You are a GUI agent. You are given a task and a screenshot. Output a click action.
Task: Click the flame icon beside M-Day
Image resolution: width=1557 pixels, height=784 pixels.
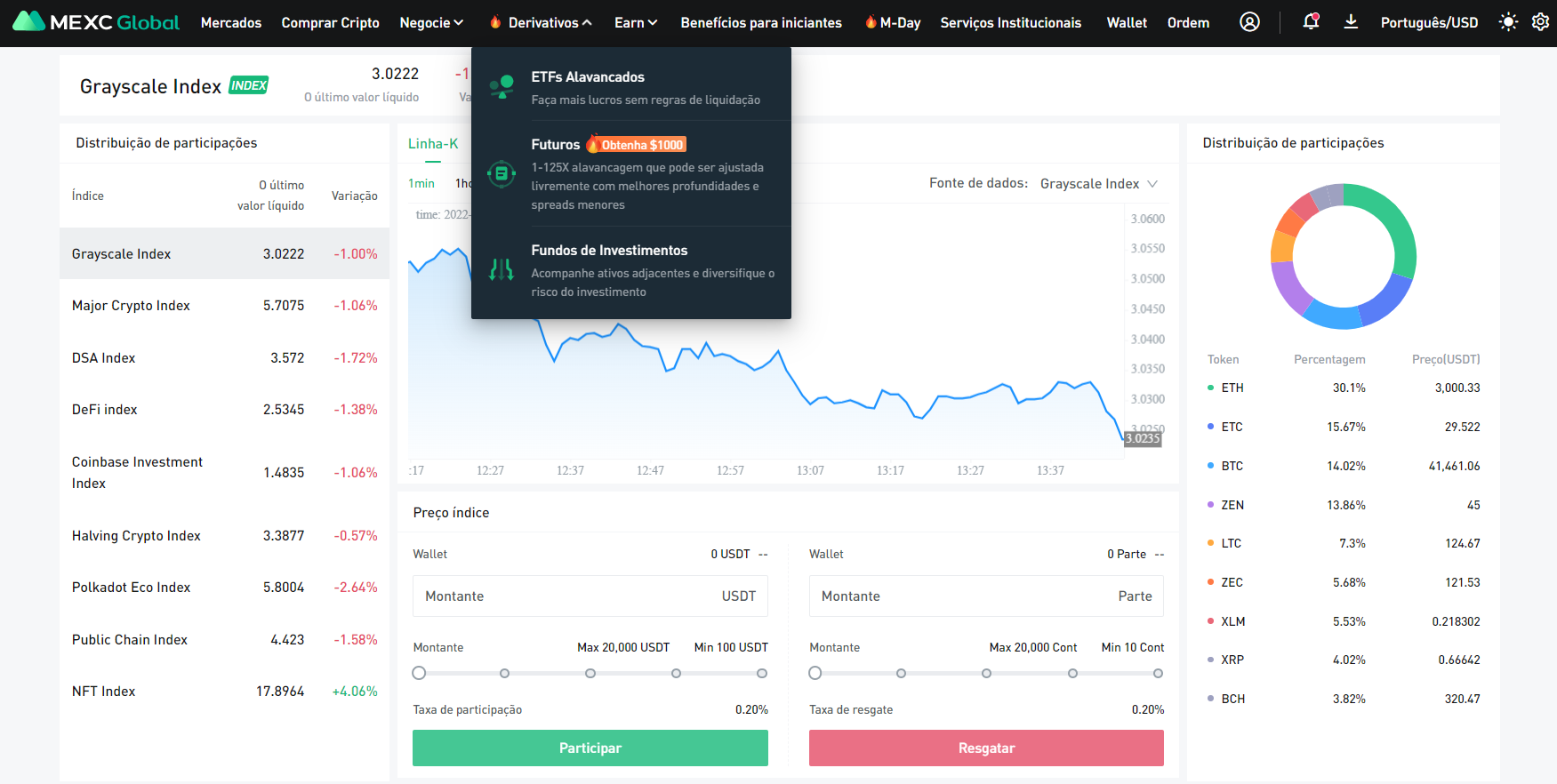pyautogui.click(x=871, y=22)
